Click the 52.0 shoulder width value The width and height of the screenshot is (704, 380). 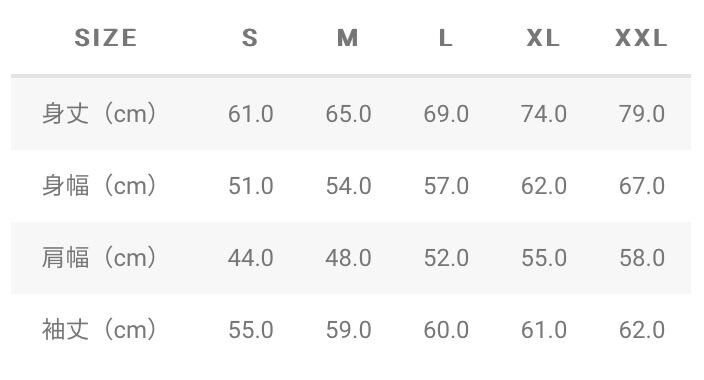tap(446, 258)
